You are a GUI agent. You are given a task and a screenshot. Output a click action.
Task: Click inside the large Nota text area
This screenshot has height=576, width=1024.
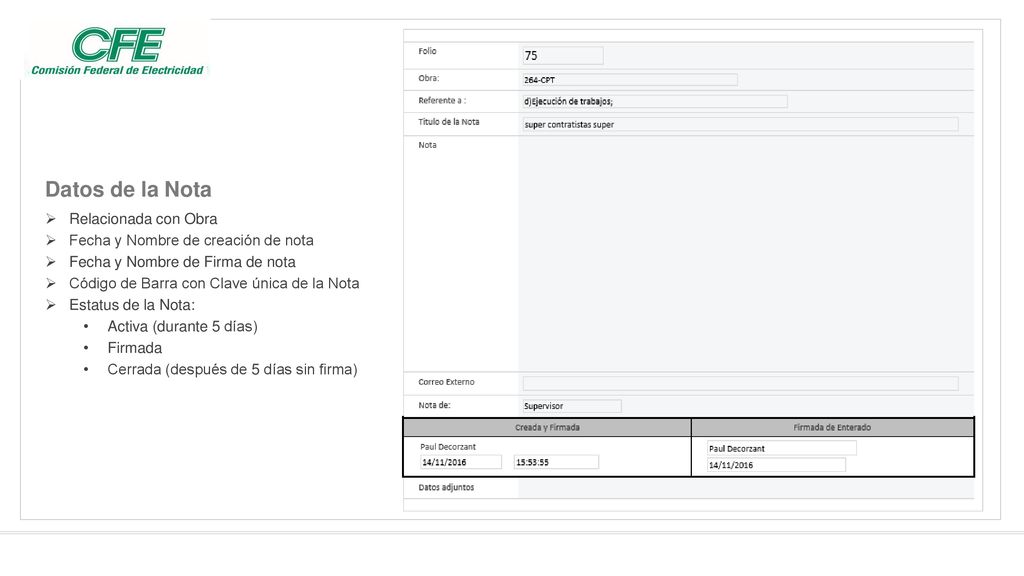click(x=746, y=253)
